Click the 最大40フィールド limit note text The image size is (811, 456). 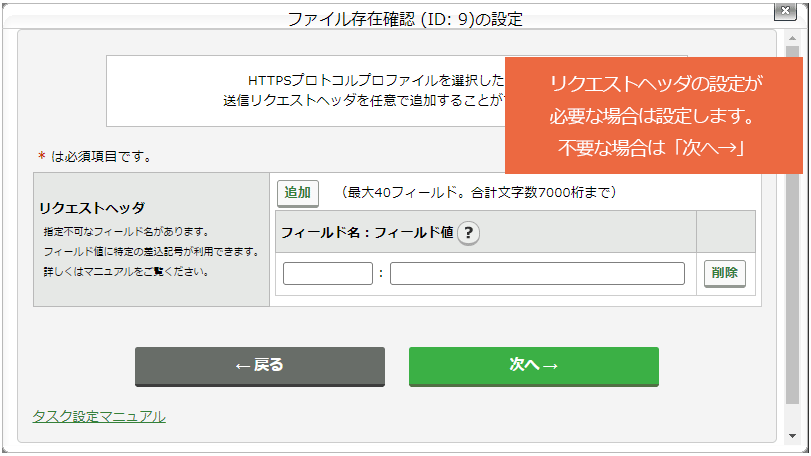click(478, 193)
